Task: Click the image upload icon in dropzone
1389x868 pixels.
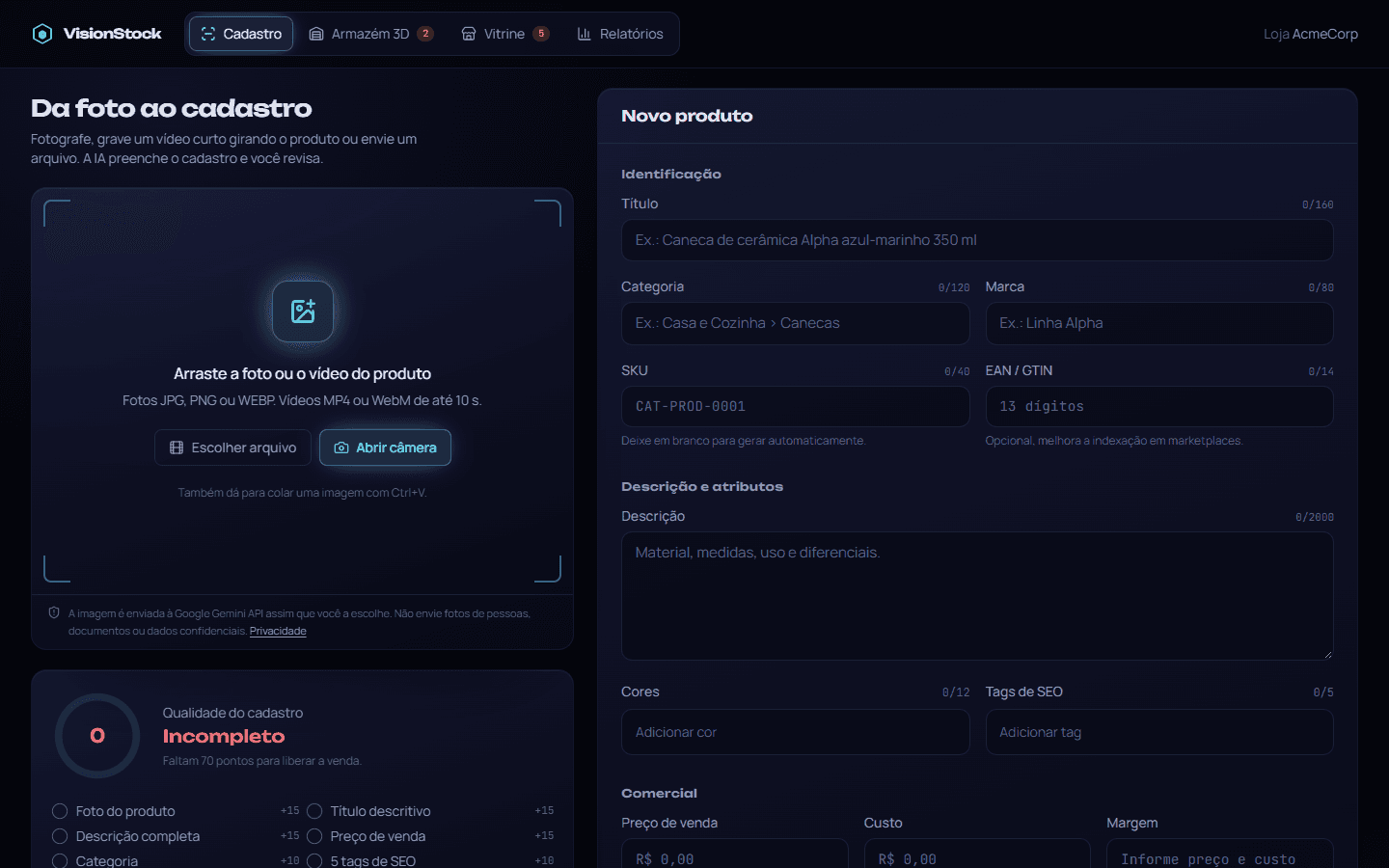Action: [303, 312]
